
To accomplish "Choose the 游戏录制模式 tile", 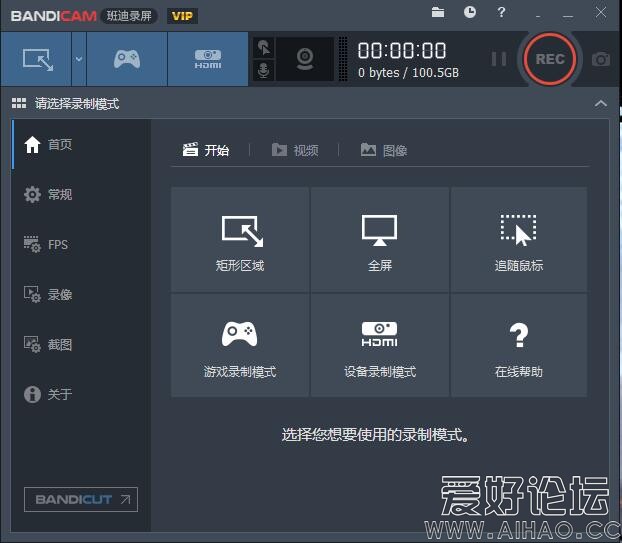I will click(x=240, y=345).
